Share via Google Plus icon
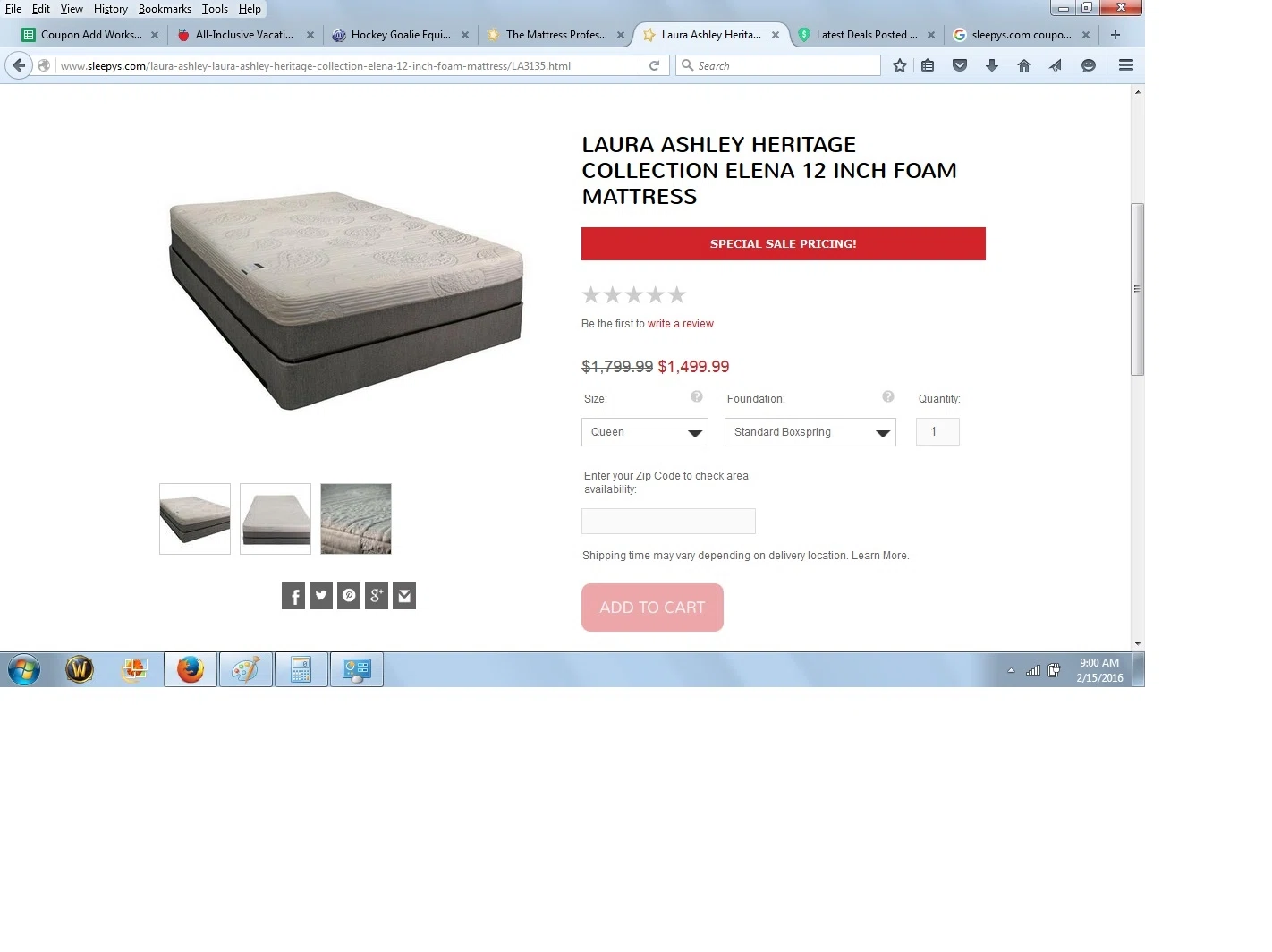 (x=377, y=596)
